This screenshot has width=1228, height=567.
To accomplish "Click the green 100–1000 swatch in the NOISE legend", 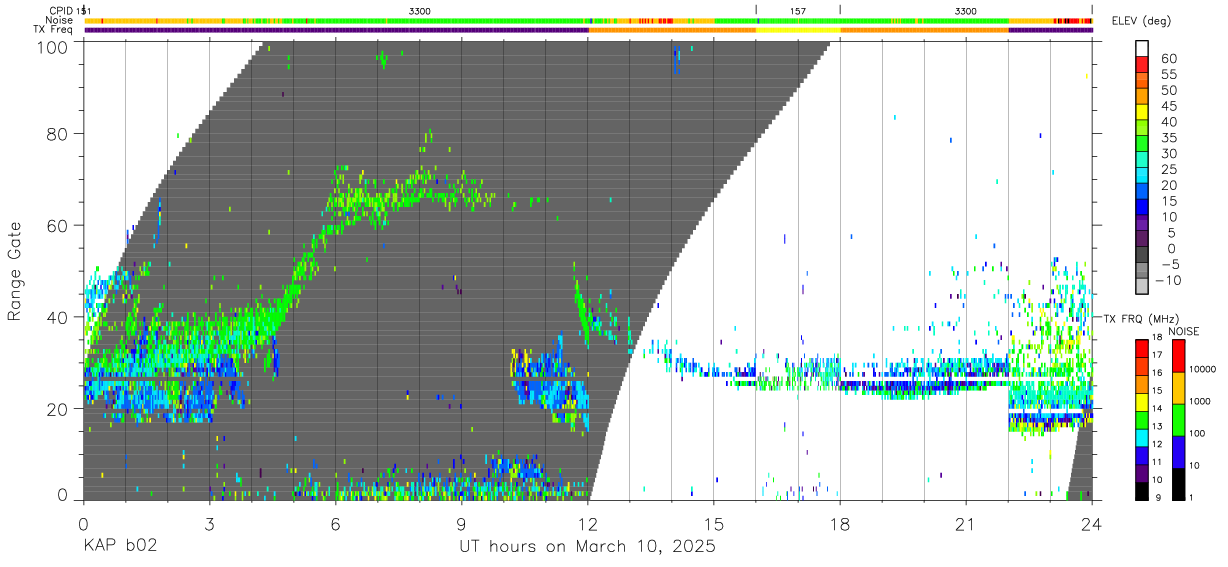I will (1177, 418).
